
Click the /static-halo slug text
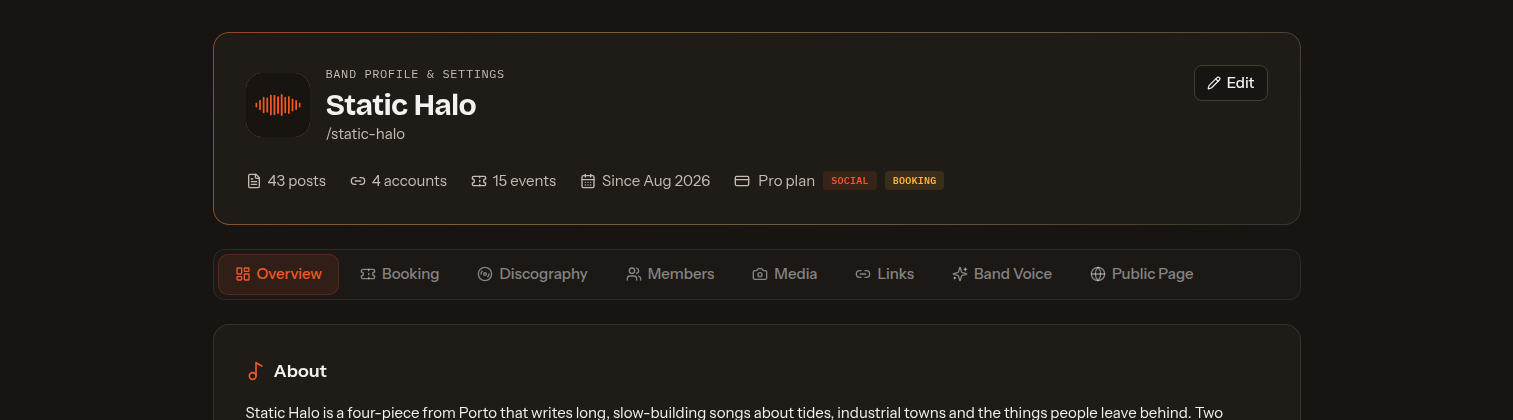click(x=365, y=133)
